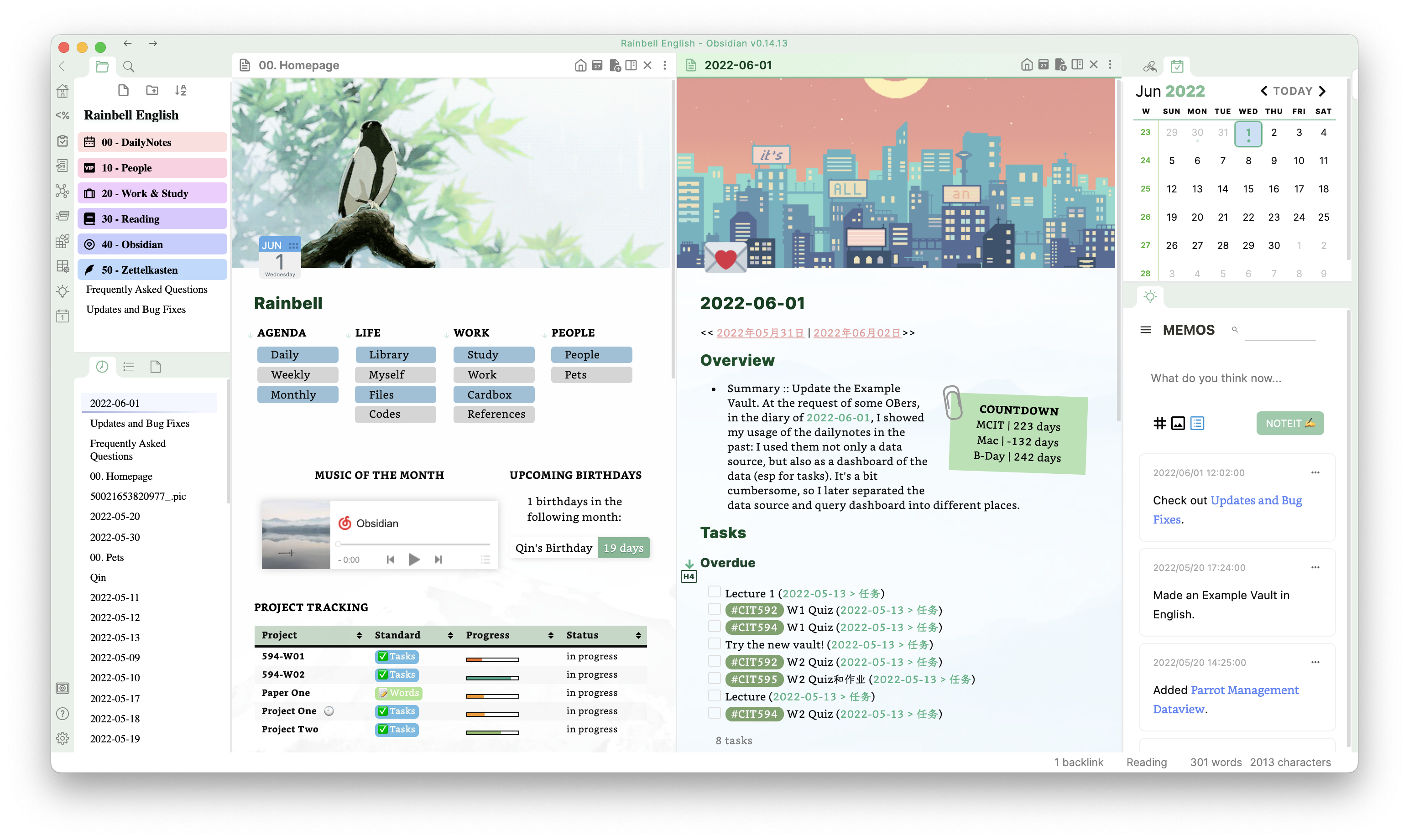
Task: Click the new folder icon in file explorer
Action: 152,90
